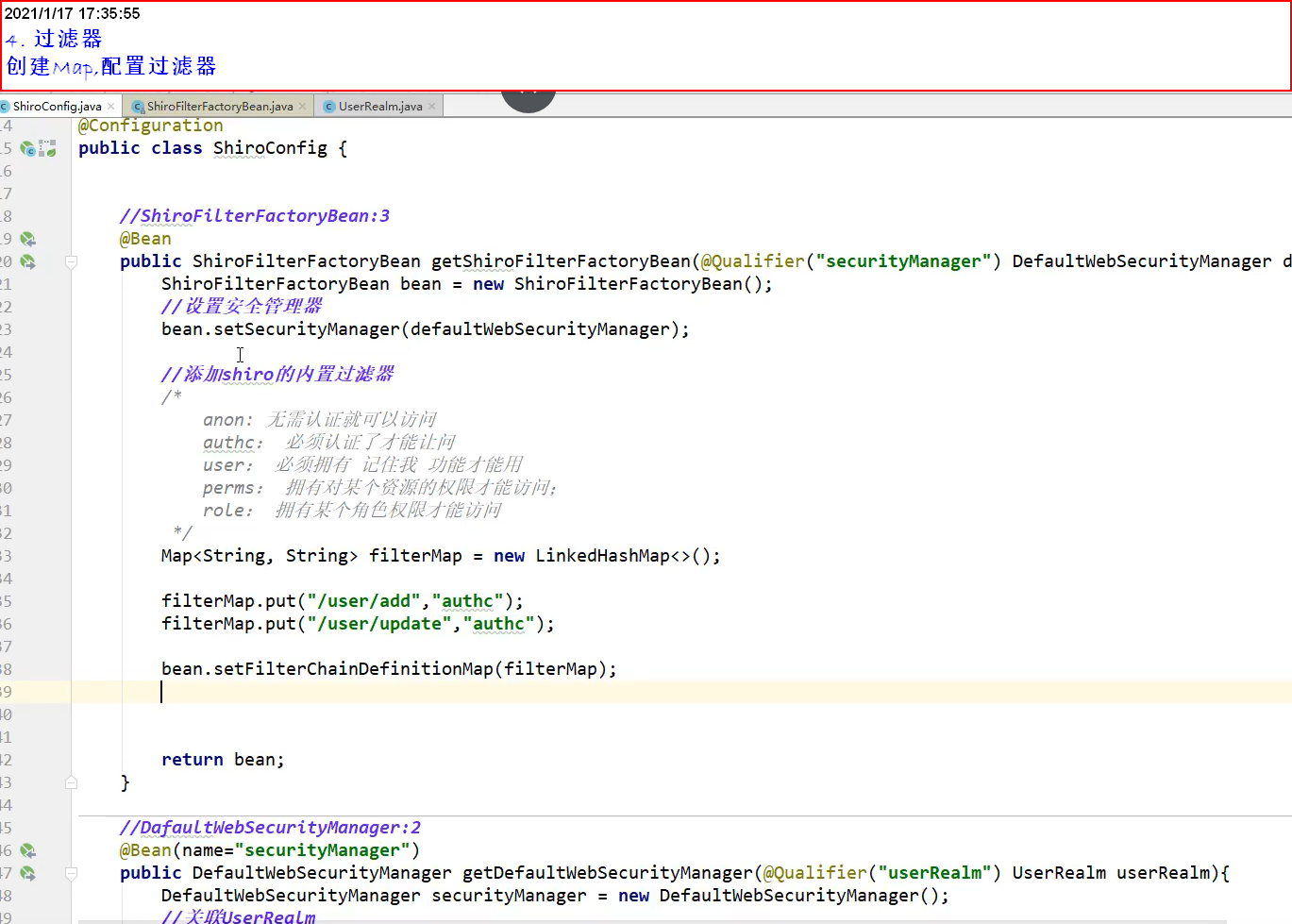Viewport: 1292px width, 924px height.
Task: Click 'new ShiroFilterFactoryBean()' constructor call
Action: pos(622,284)
